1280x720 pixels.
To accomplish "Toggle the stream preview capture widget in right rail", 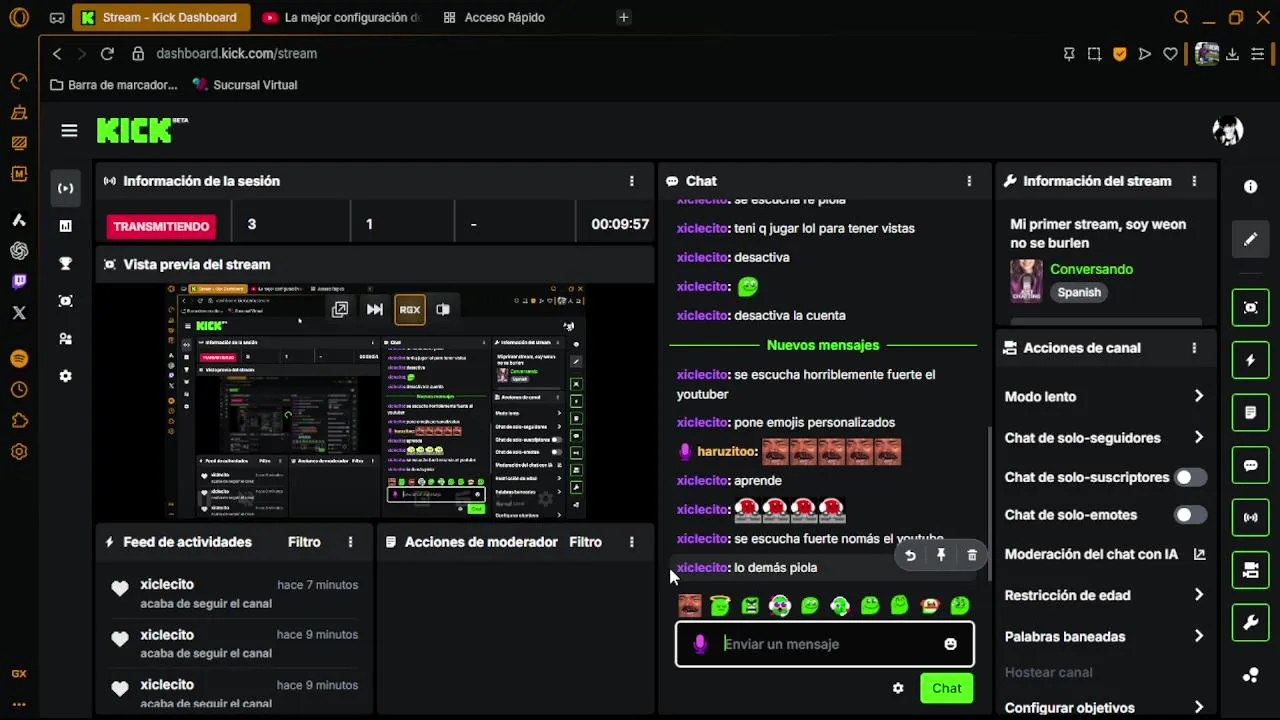I will tap(1250, 307).
